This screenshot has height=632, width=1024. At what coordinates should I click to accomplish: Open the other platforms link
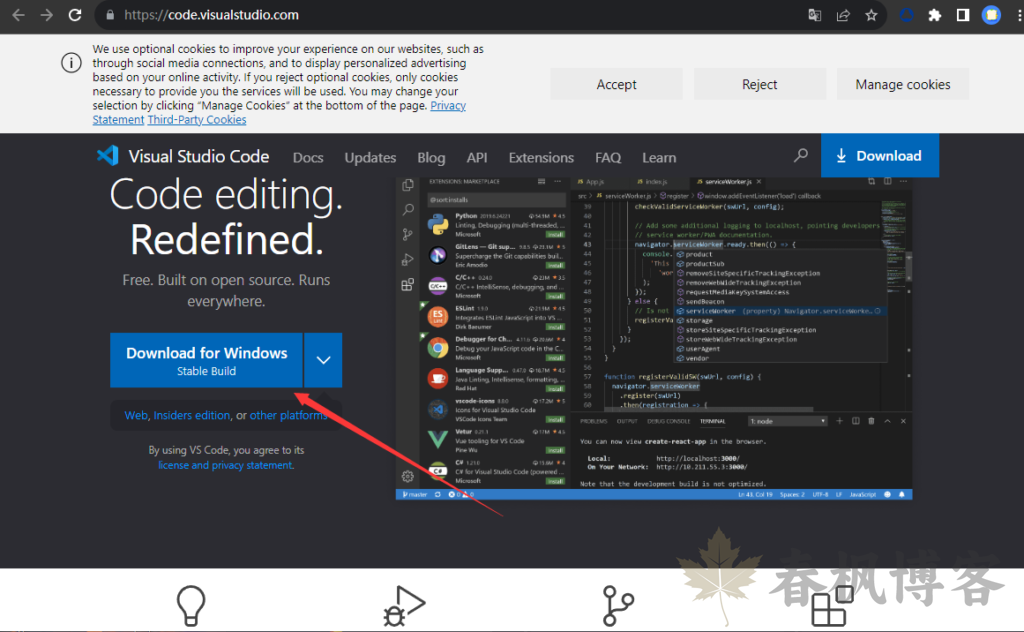[x=288, y=415]
